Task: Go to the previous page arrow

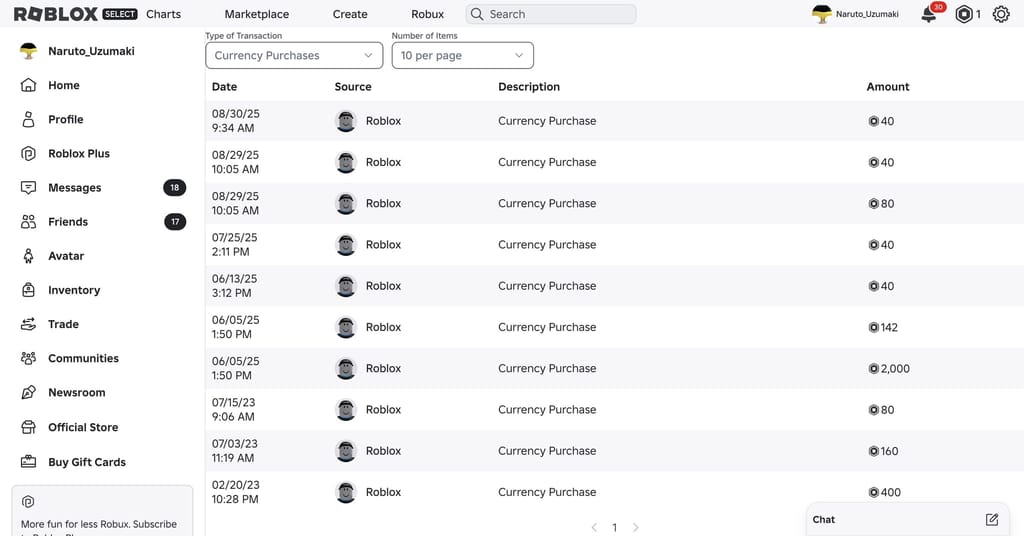Action: (x=594, y=528)
